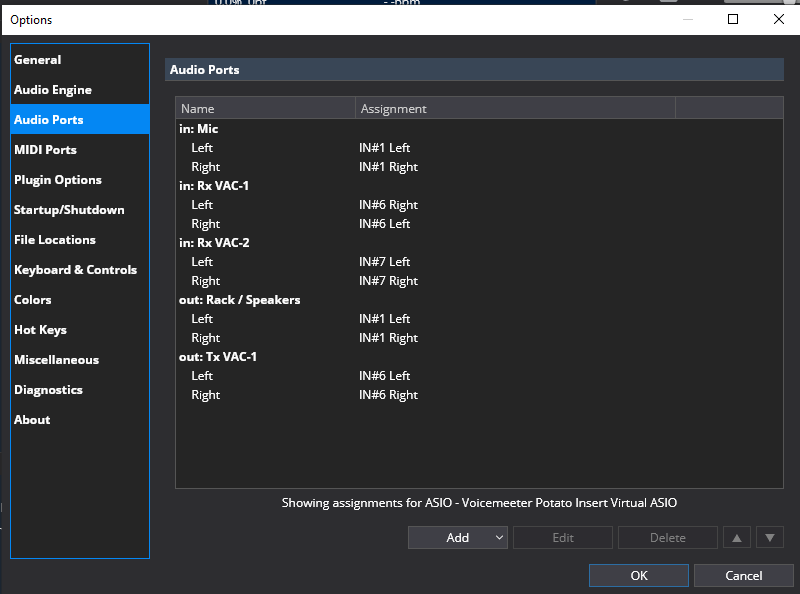This screenshot has height=594, width=800.
Task: Open Miscellaneous options
Action: click(x=80, y=360)
